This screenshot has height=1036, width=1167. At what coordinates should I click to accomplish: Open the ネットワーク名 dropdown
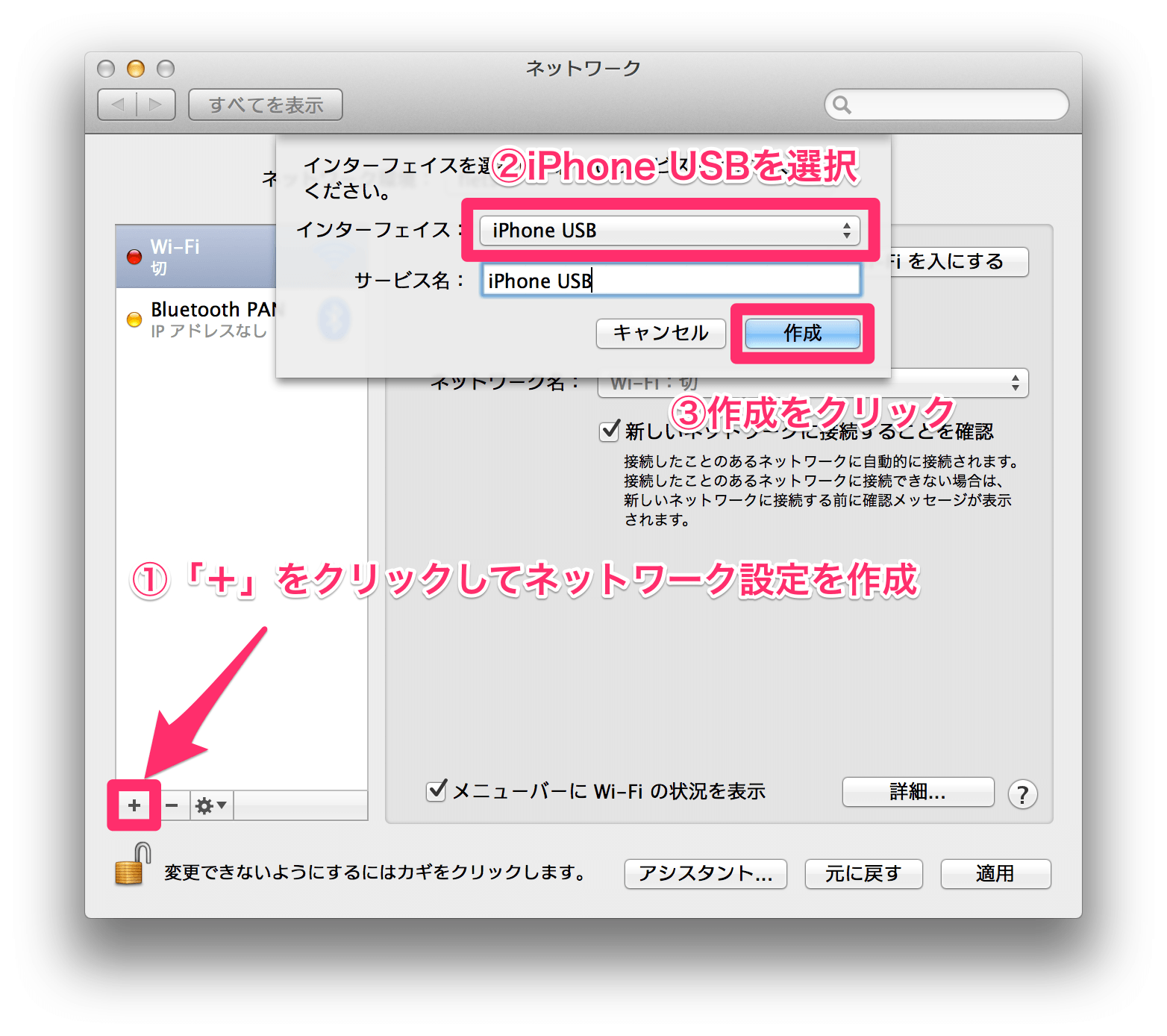tap(813, 383)
